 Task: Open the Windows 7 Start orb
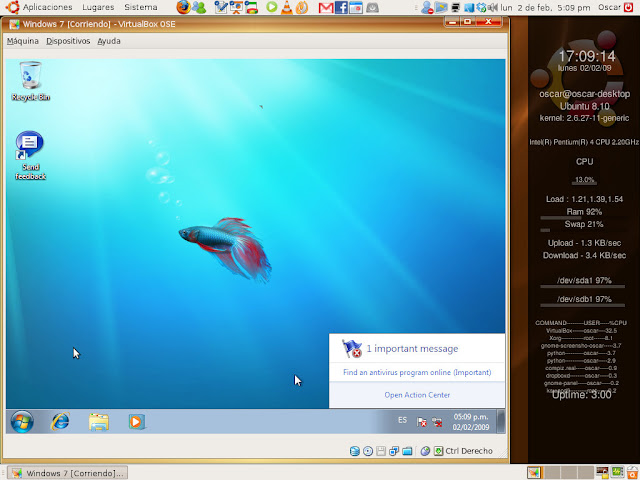coord(22,422)
